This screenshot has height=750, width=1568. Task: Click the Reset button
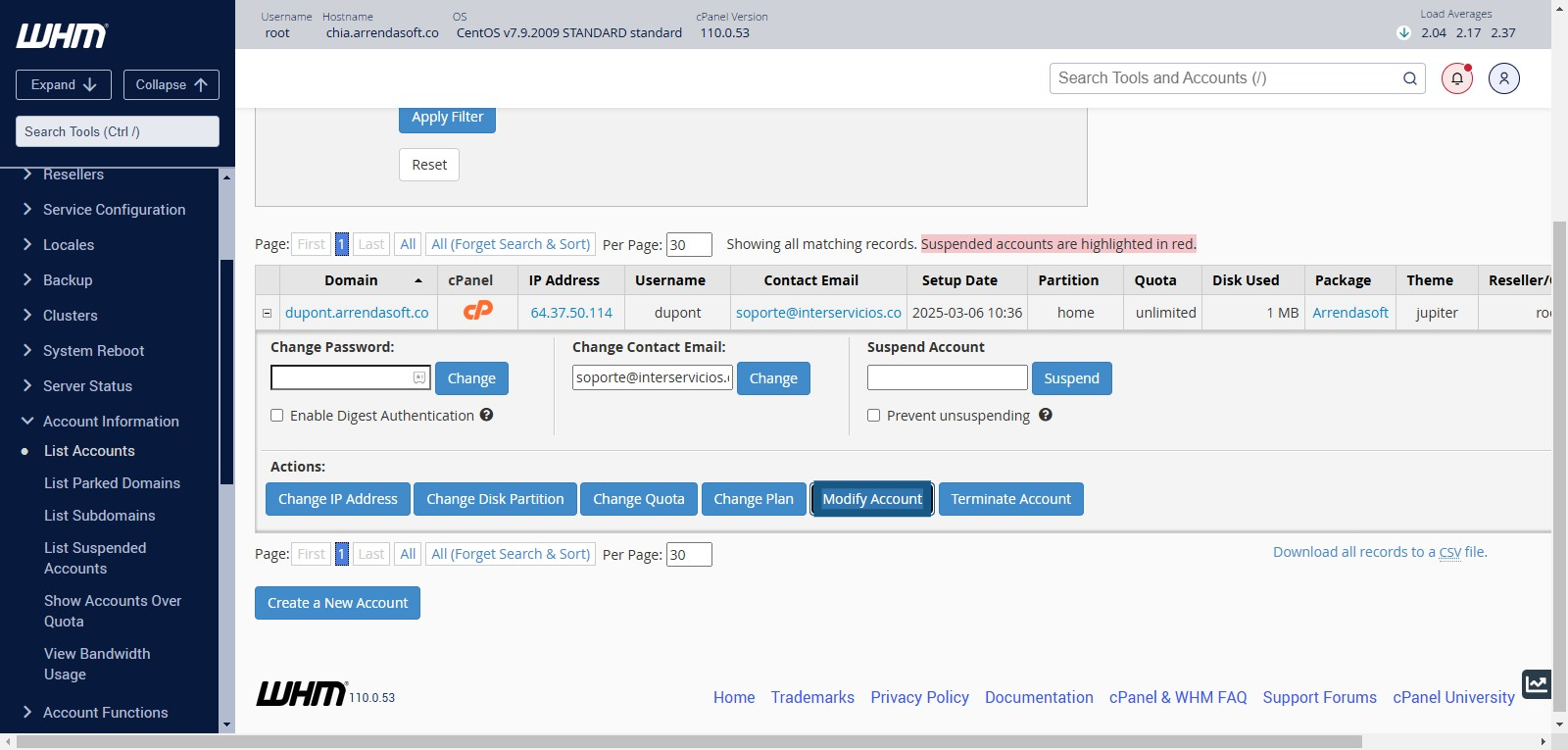[x=429, y=165]
